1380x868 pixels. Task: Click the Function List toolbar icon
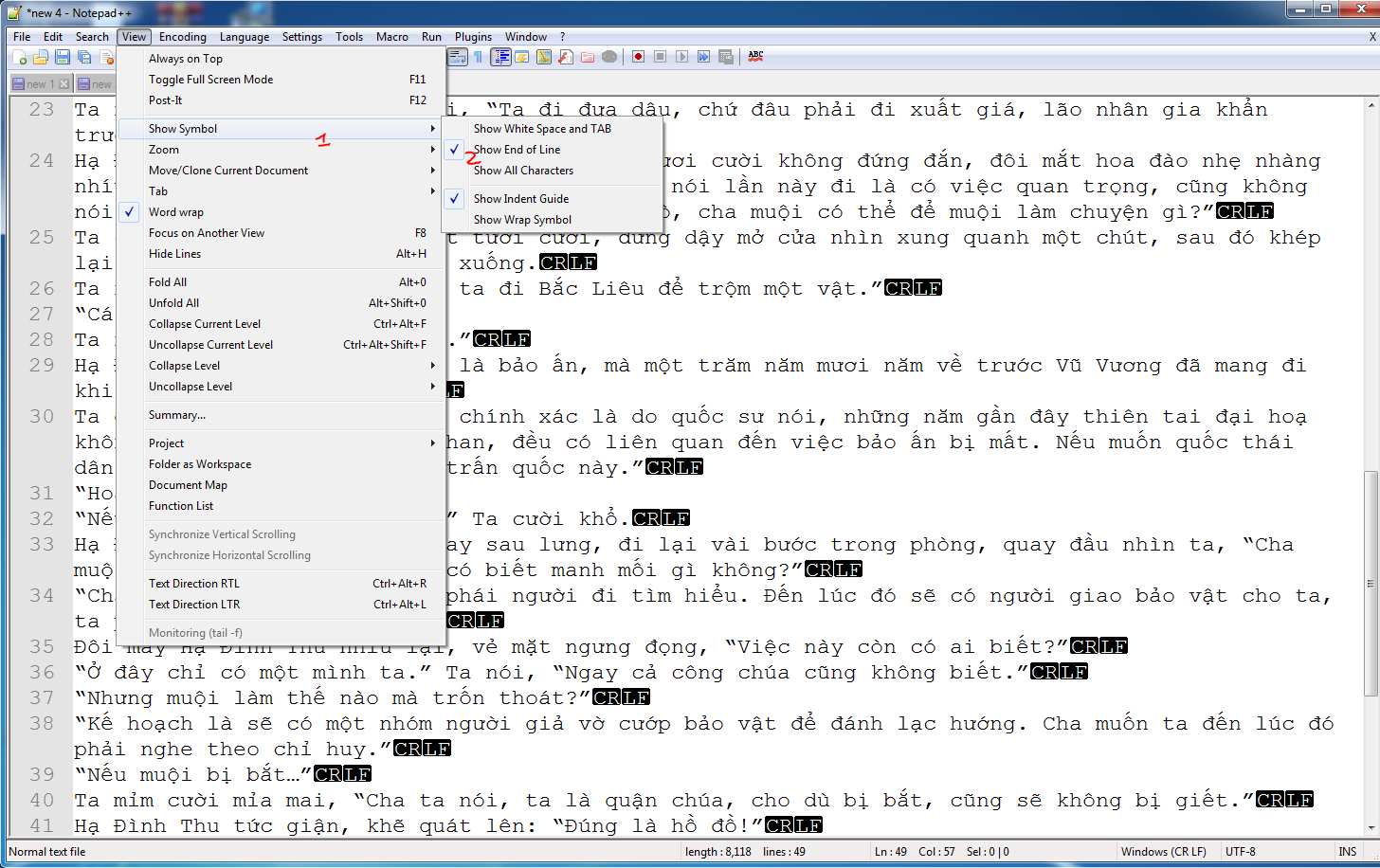coord(565,57)
